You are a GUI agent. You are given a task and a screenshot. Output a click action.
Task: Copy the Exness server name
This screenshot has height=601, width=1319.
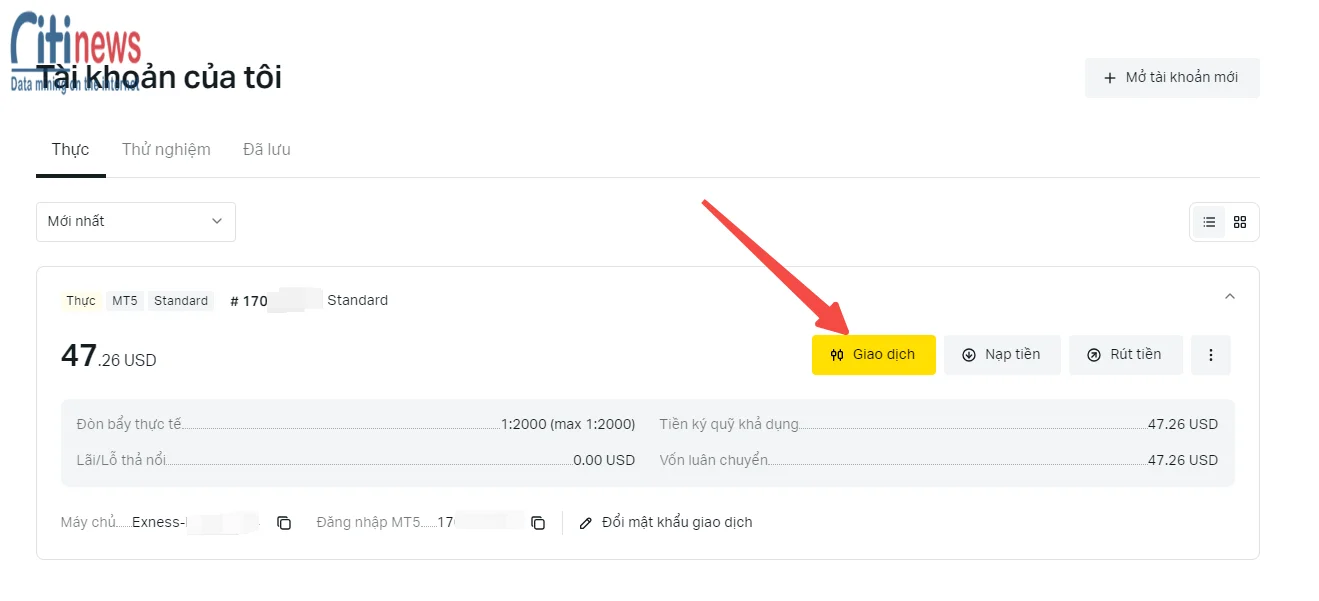pyautogui.click(x=284, y=523)
